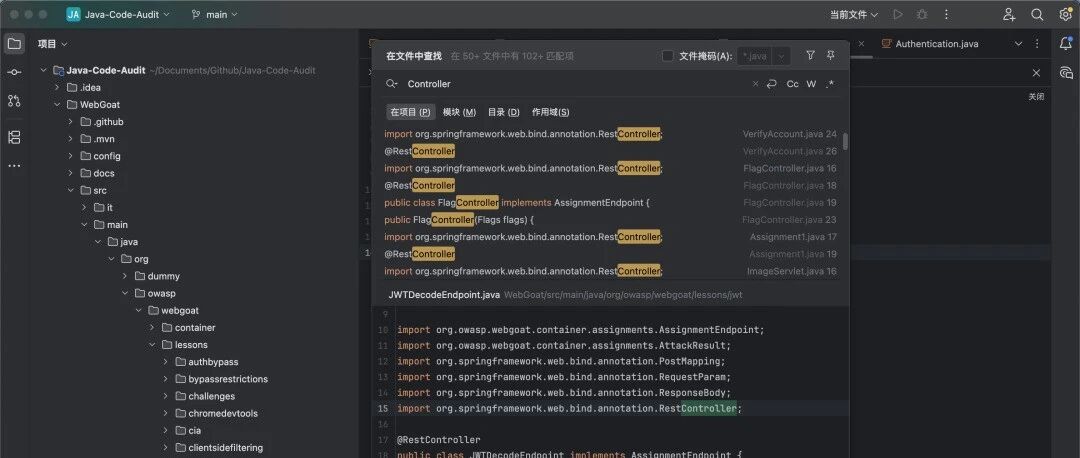Screen dimensions: 1080x458
Task: Open Search Everywhere magnifier icon
Action: pyautogui.click(x=1037, y=14)
